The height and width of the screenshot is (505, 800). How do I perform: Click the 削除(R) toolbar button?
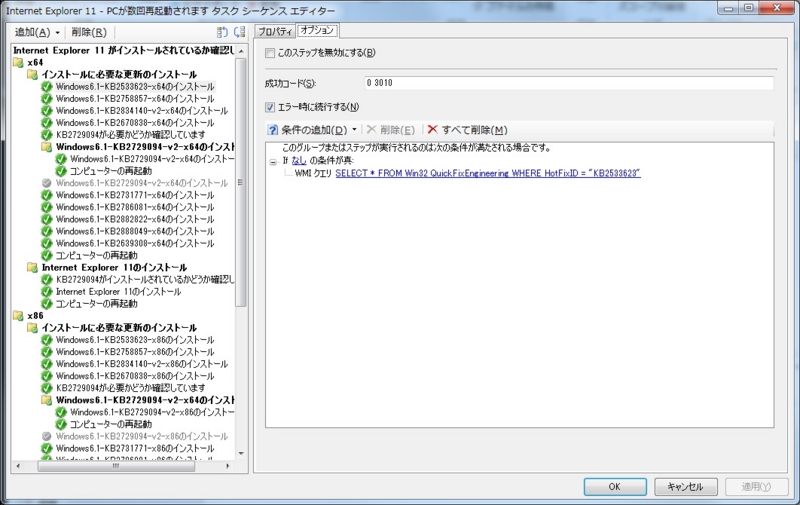pyautogui.click(x=89, y=33)
